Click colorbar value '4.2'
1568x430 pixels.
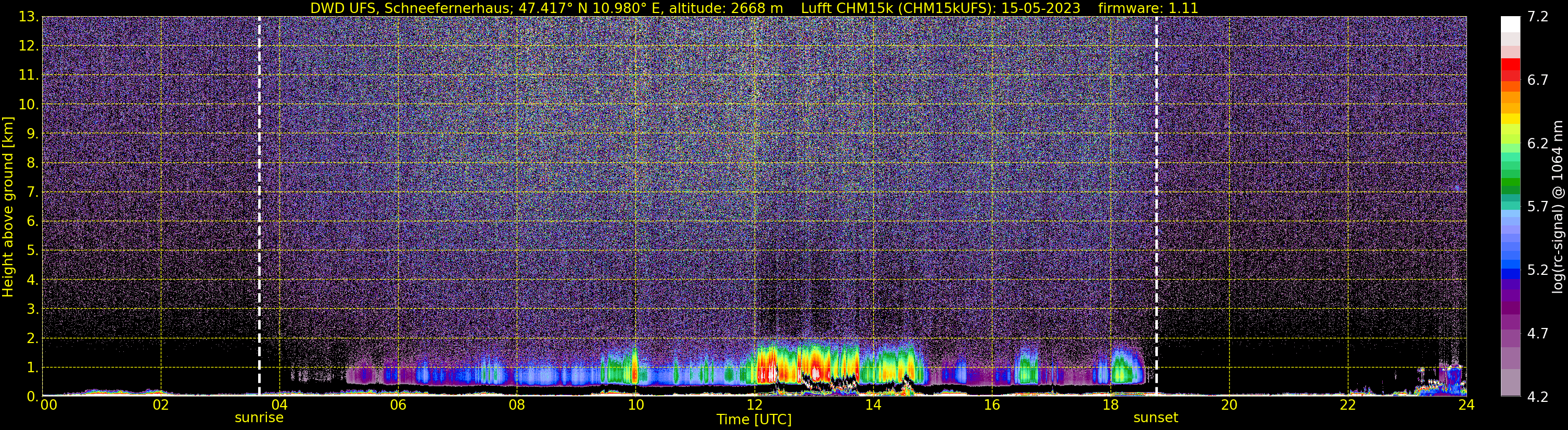pyautogui.click(x=1538, y=397)
